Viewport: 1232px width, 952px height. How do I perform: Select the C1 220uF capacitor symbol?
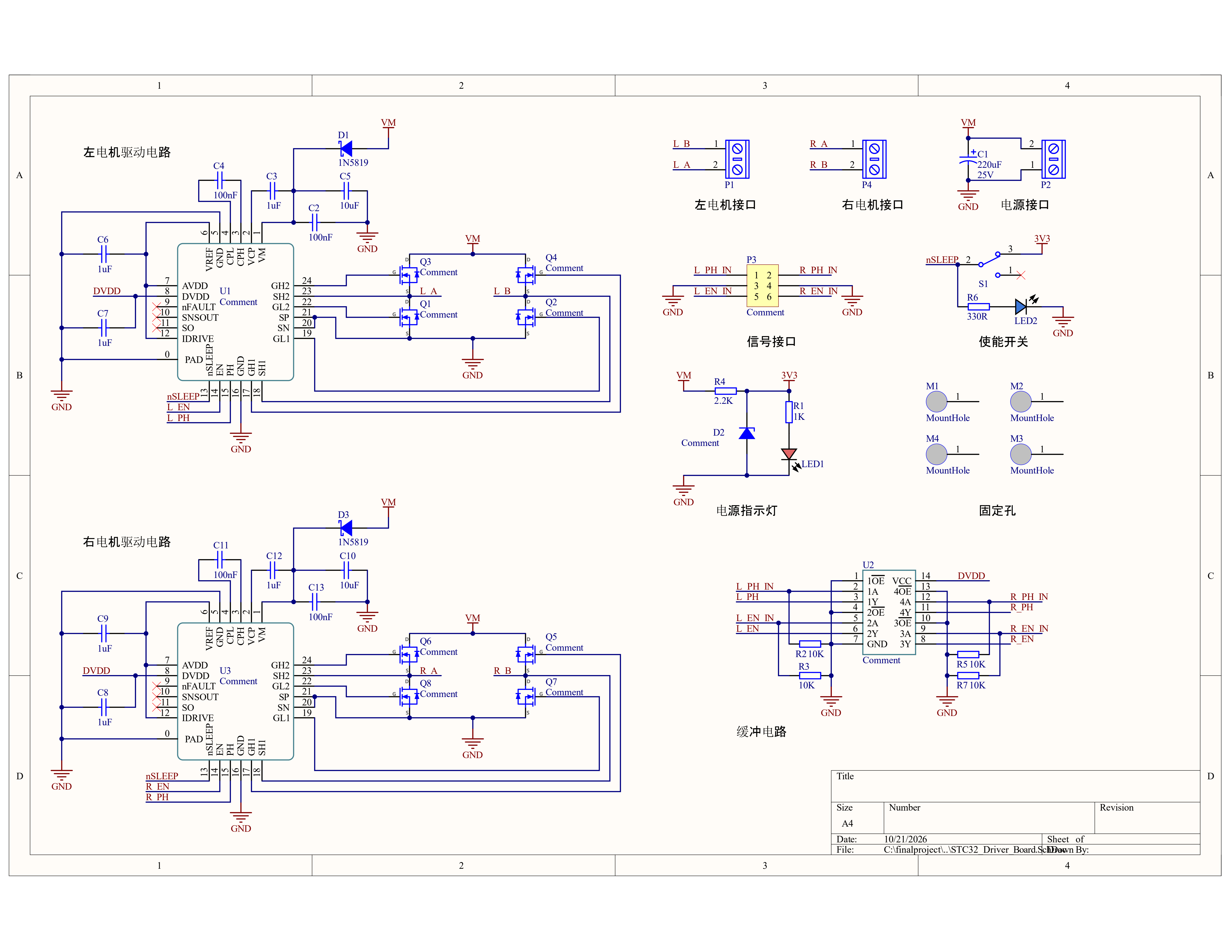968,159
